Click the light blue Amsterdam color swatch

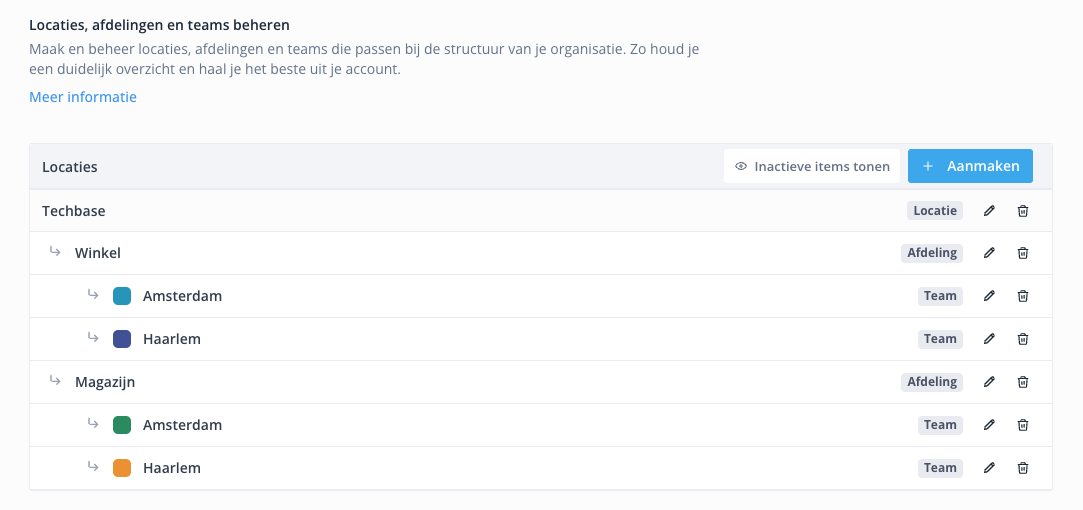pos(122,296)
